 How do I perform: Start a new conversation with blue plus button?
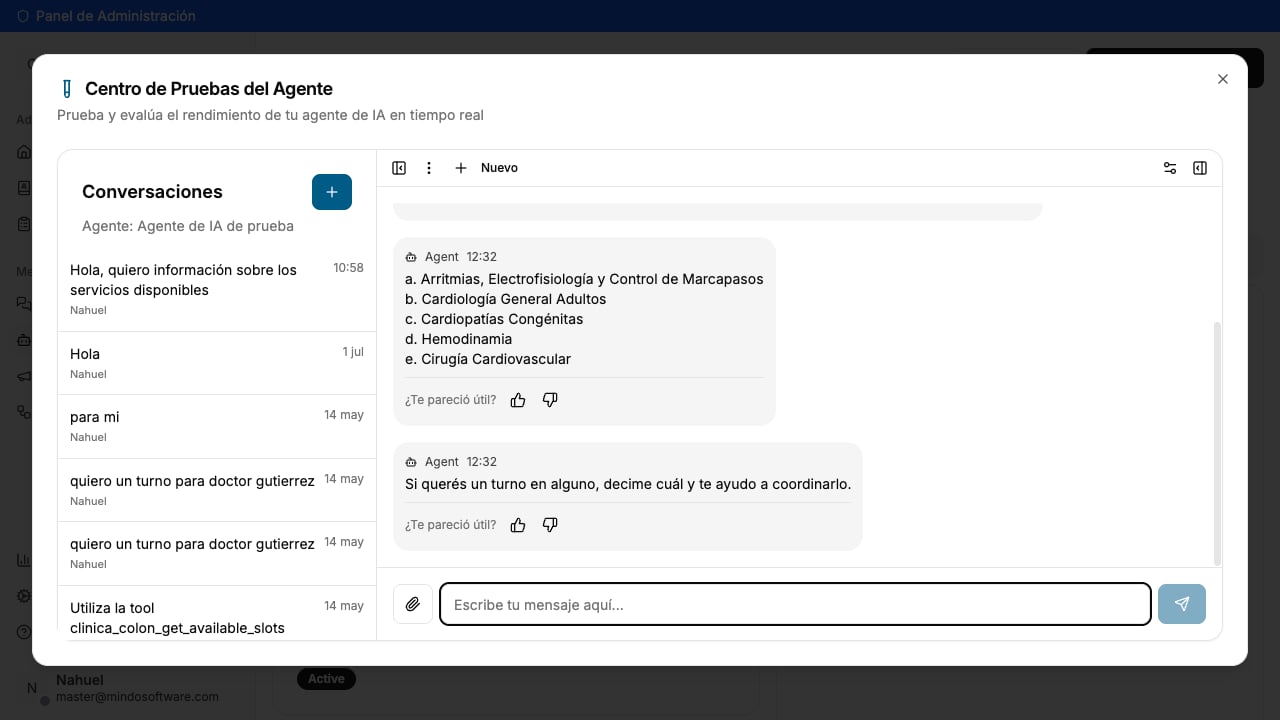pyautogui.click(x=332, y=192)
